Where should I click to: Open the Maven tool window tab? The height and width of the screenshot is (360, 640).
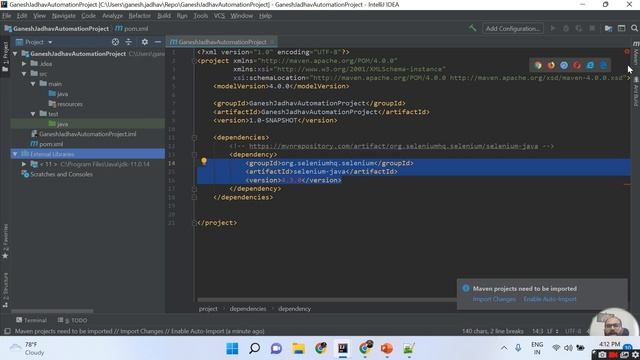[x=636, y=52]
